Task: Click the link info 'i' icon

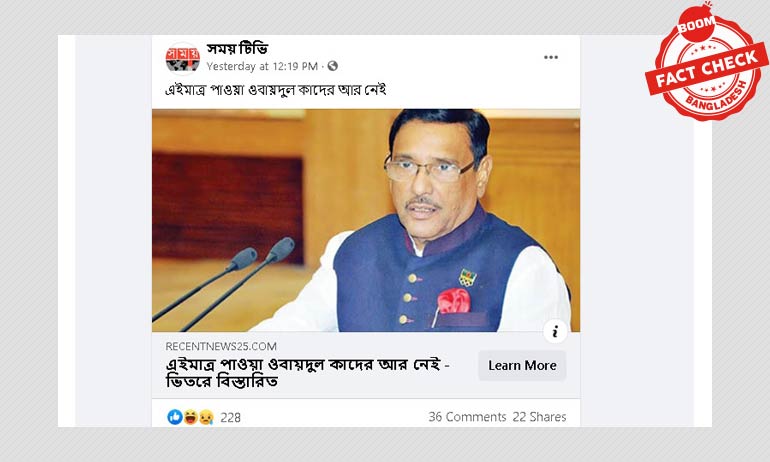Action: tap(555, 331)
